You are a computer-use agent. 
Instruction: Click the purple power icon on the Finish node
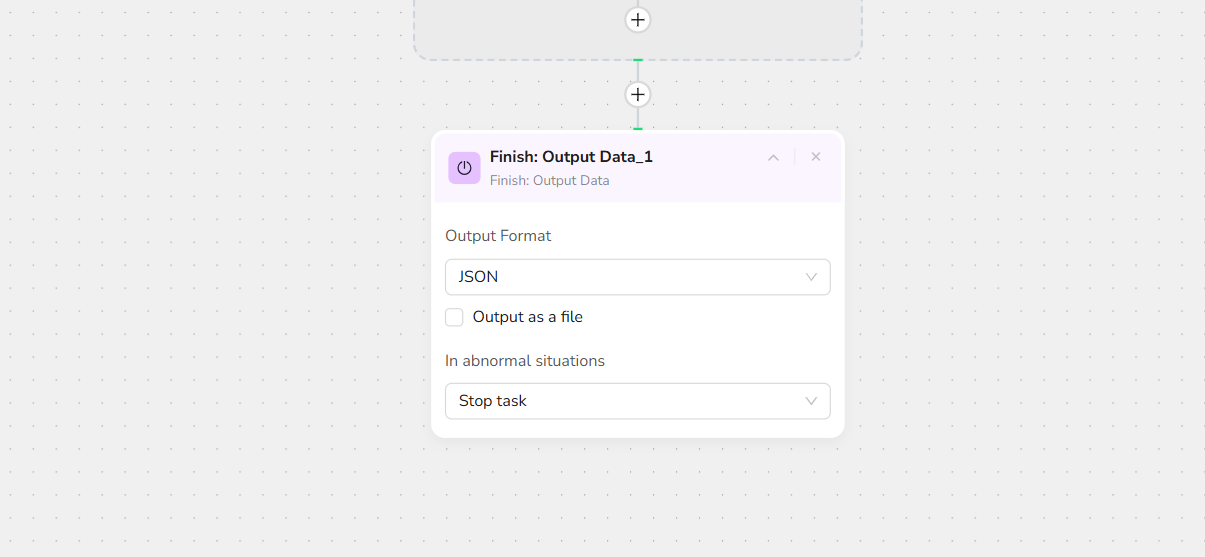(464, 168)
